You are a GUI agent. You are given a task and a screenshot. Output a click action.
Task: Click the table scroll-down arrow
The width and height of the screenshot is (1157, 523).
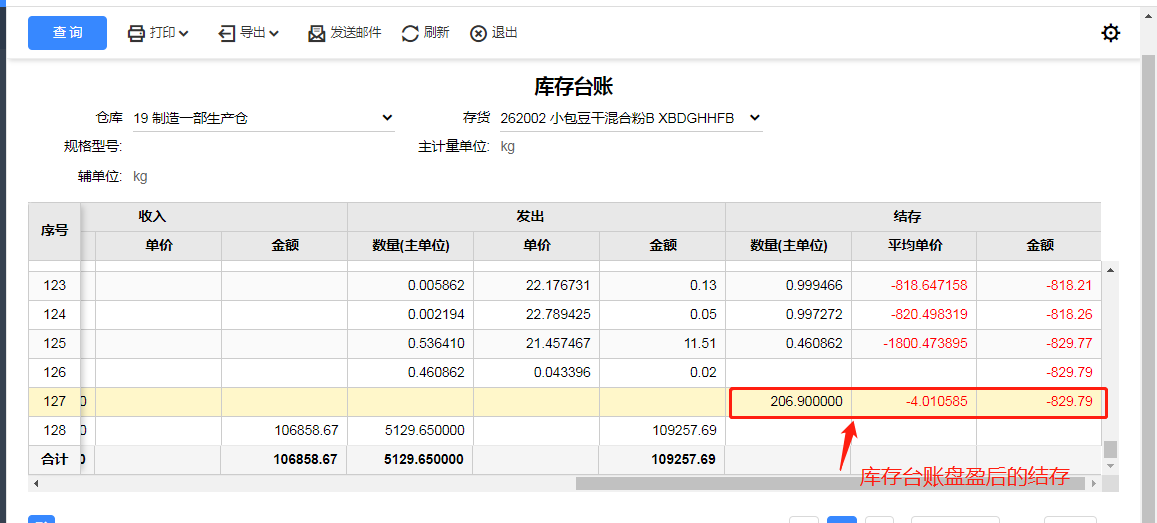[x=1110, y=466]
